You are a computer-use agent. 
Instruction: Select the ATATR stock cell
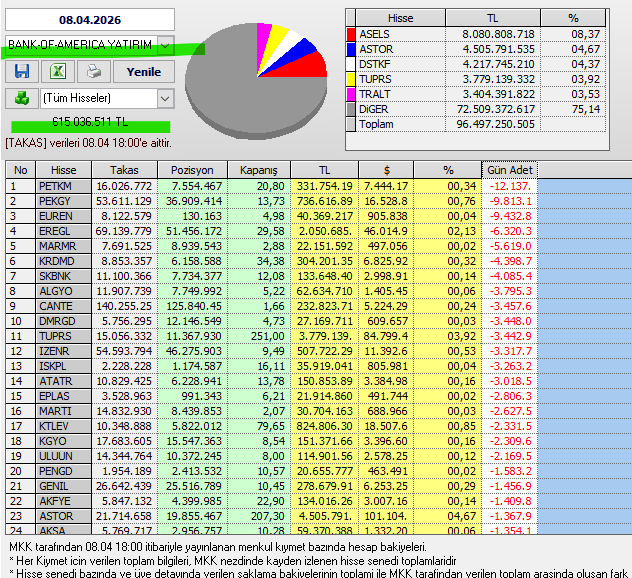(x=64, y=381)
